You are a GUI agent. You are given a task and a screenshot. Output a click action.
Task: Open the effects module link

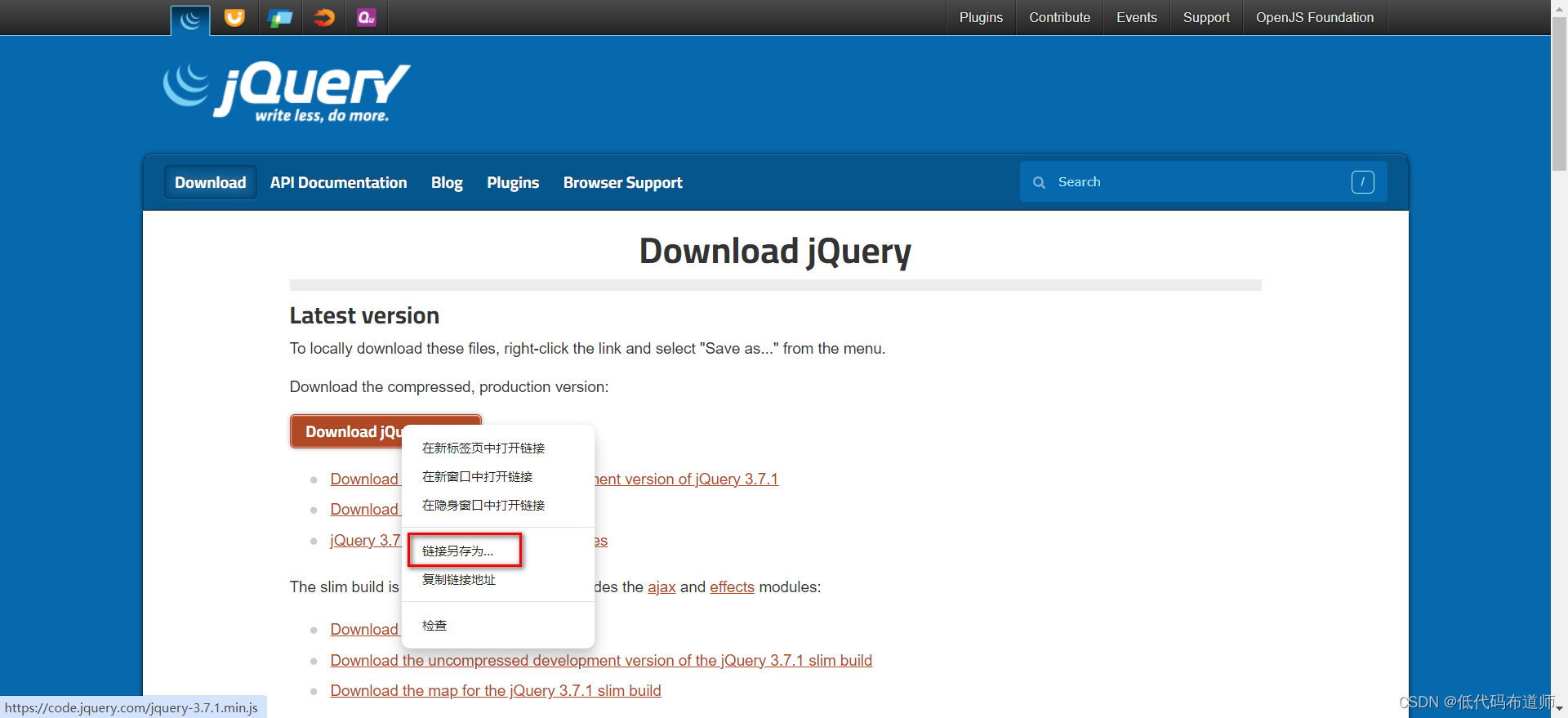click(732, 586)
